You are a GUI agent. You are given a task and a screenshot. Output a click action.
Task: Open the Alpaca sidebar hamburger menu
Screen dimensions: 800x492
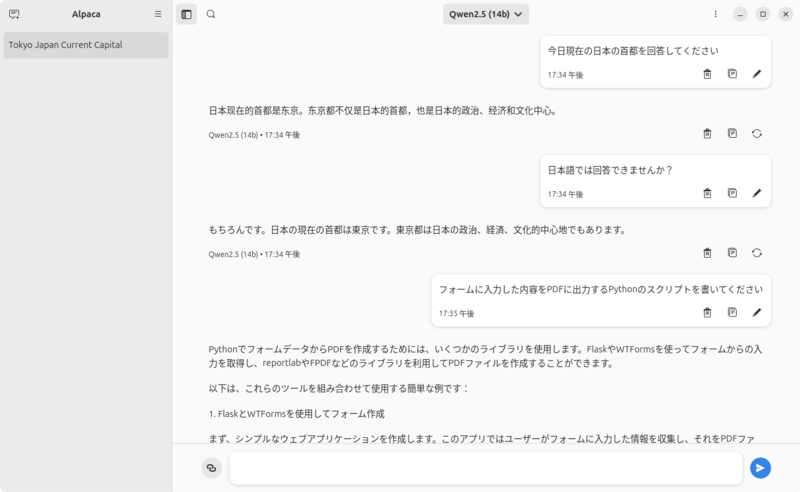tap(158, 14)
